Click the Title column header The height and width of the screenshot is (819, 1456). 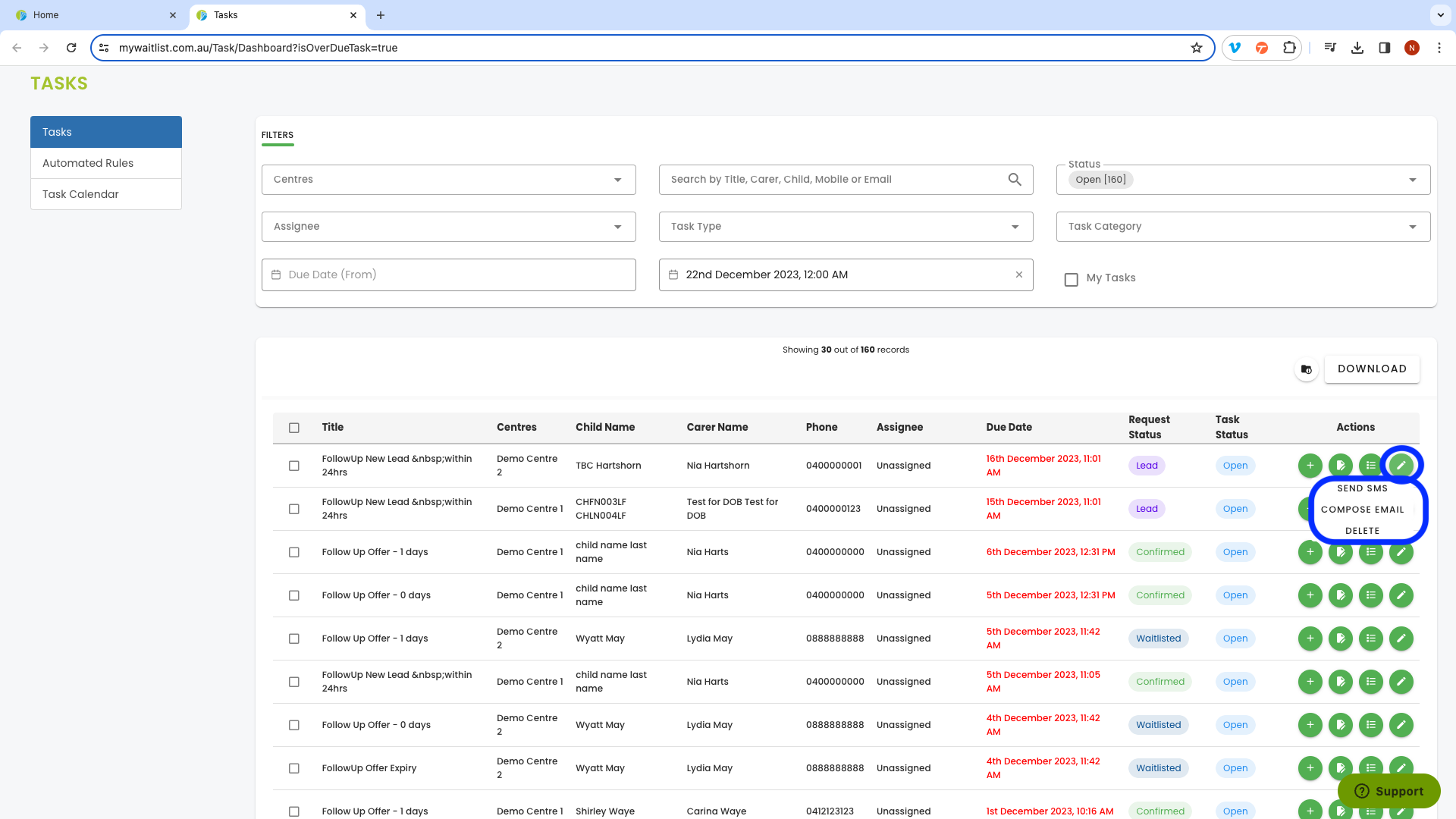point(332,428)
